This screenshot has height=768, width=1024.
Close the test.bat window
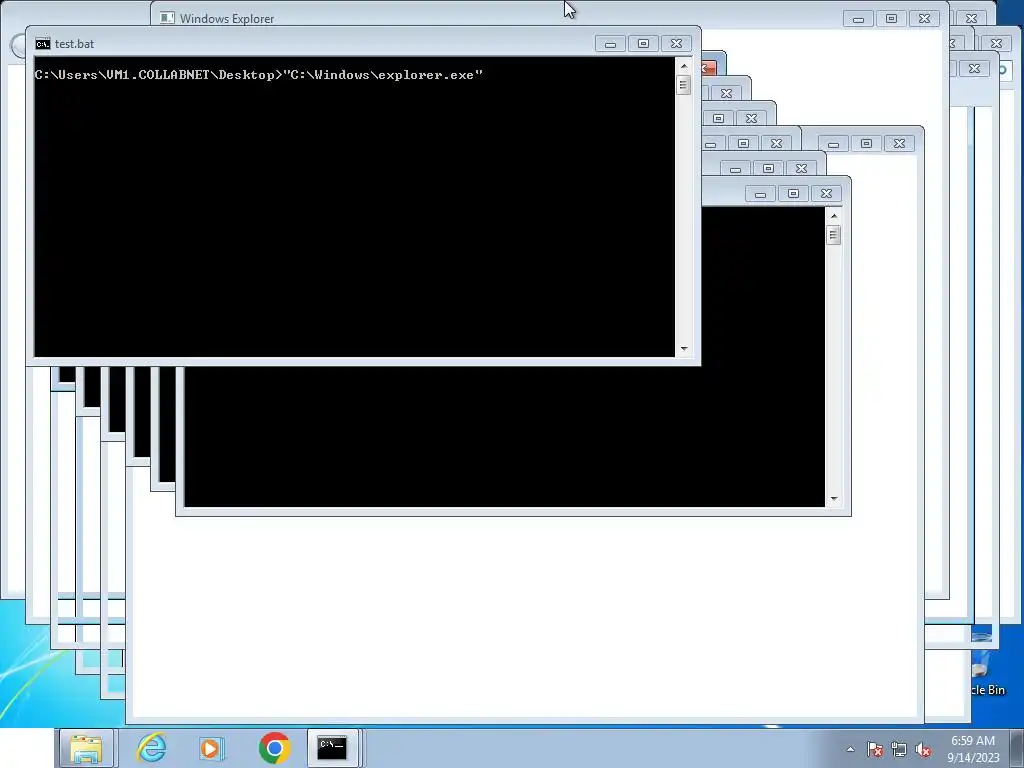tap(677, 44)
